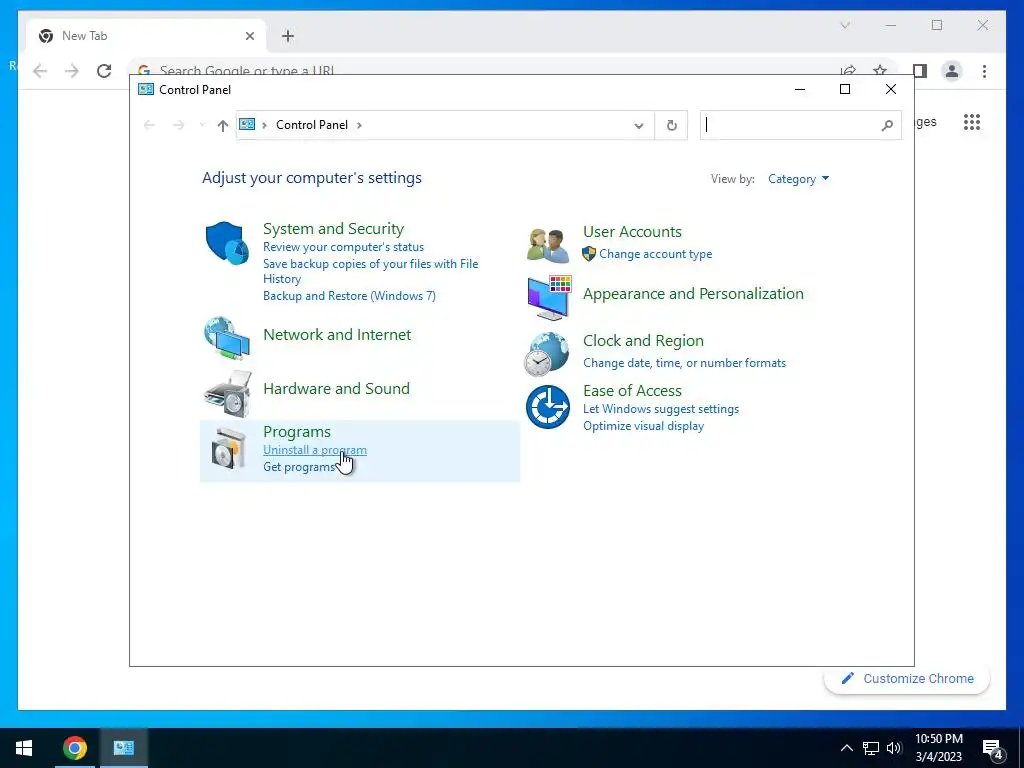Screen dimensions: 1024x768
Task: Click Uninstall a program link
Action: (x=315, y=450)
